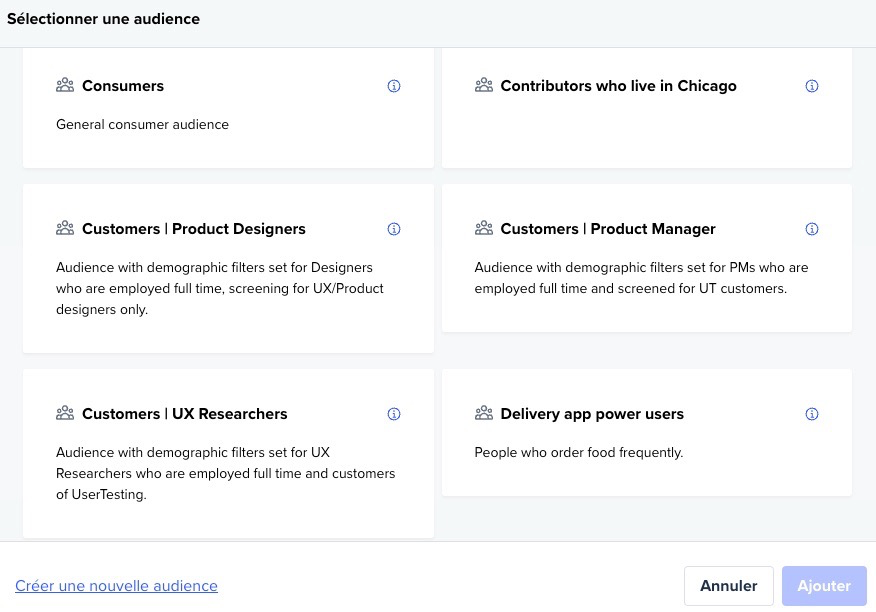This screenshot has width=876, height=612.
Task: Choose the Customers | Product Manager audience
Action: (647, 258)
